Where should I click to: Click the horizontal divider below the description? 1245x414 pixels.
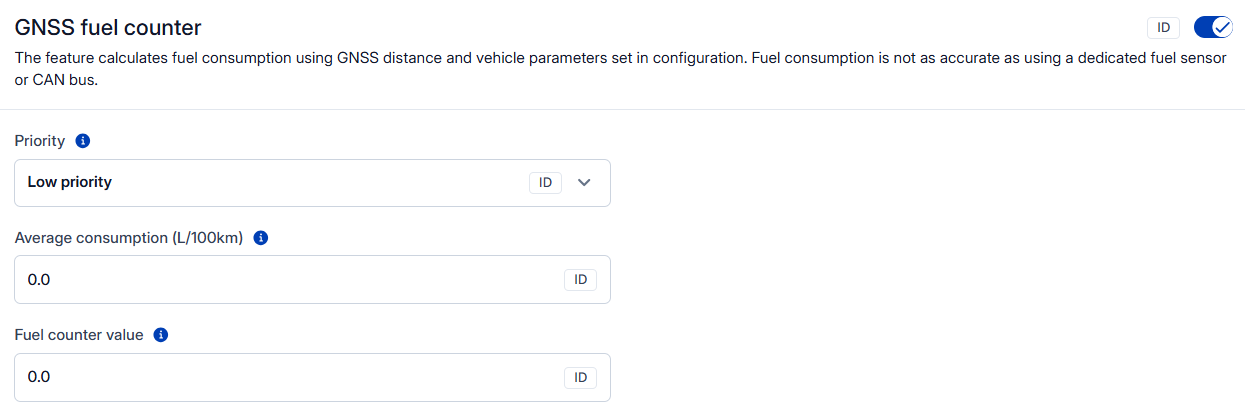pyautogui.click(x=622, y=109)
